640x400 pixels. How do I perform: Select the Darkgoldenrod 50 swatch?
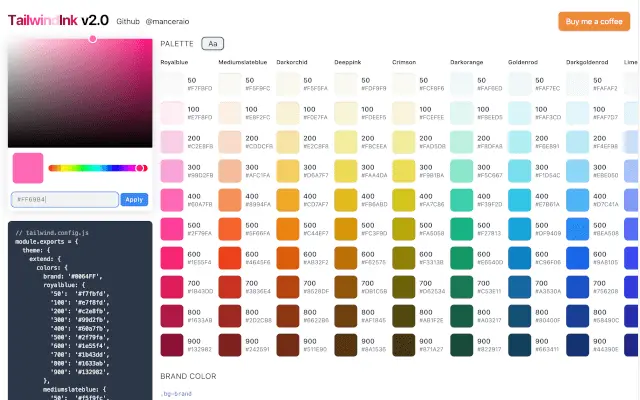tap(578, 84)
